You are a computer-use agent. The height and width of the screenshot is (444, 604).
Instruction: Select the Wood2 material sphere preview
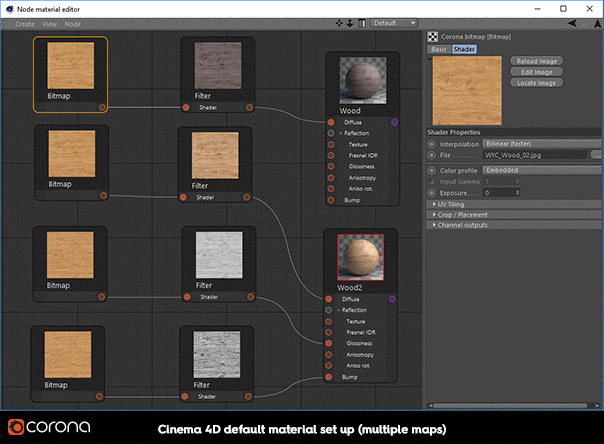click(x=361, y=257)
